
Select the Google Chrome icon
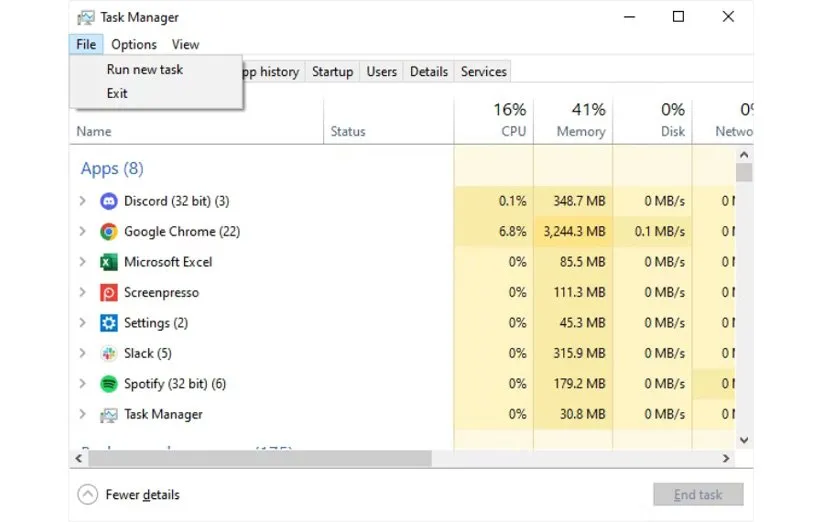pos(109,232)
